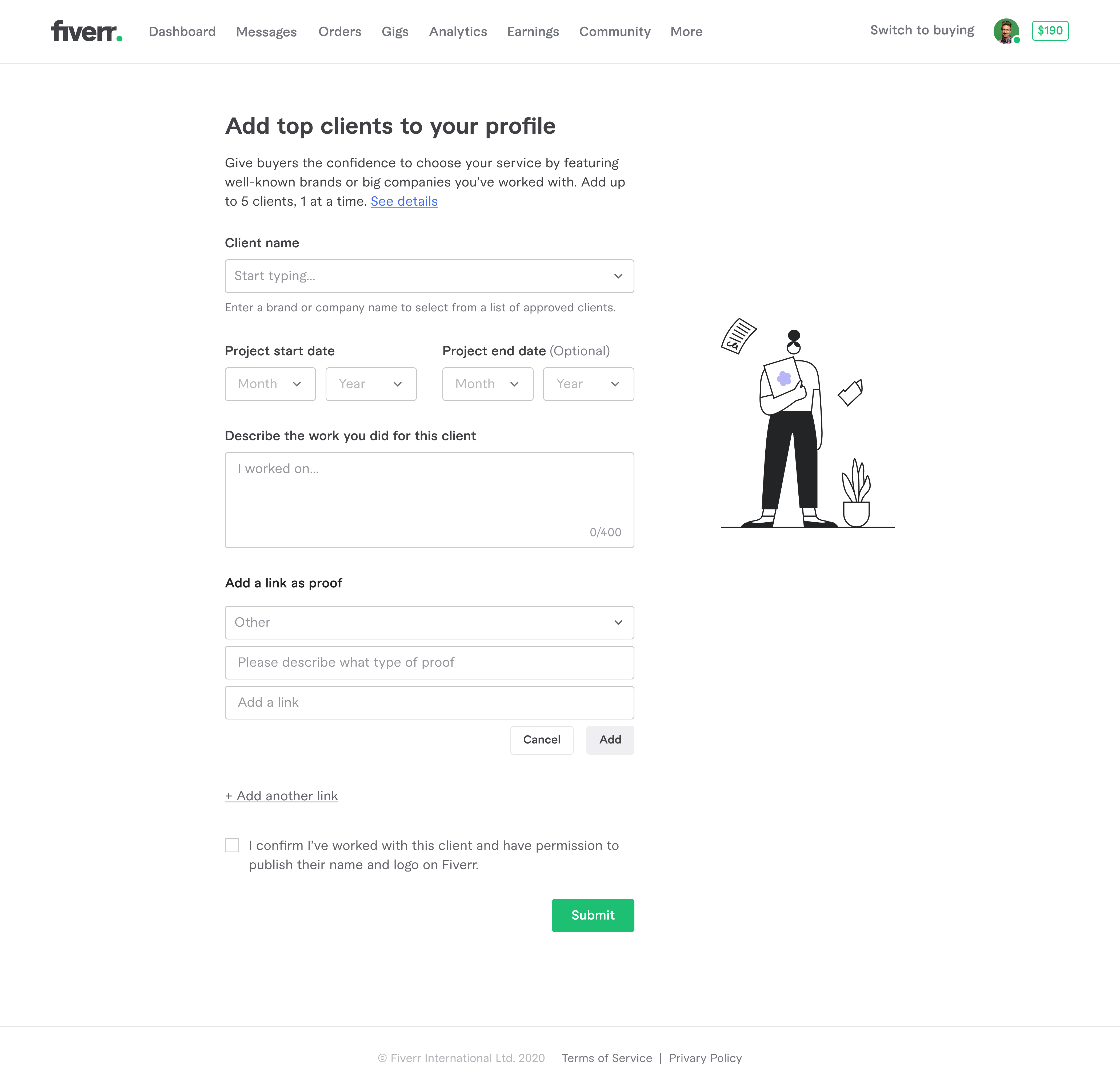Open the end date Year dropdown
Image resolution: width=1120 pixels, height=1090 pixels.
coord(588,384)
